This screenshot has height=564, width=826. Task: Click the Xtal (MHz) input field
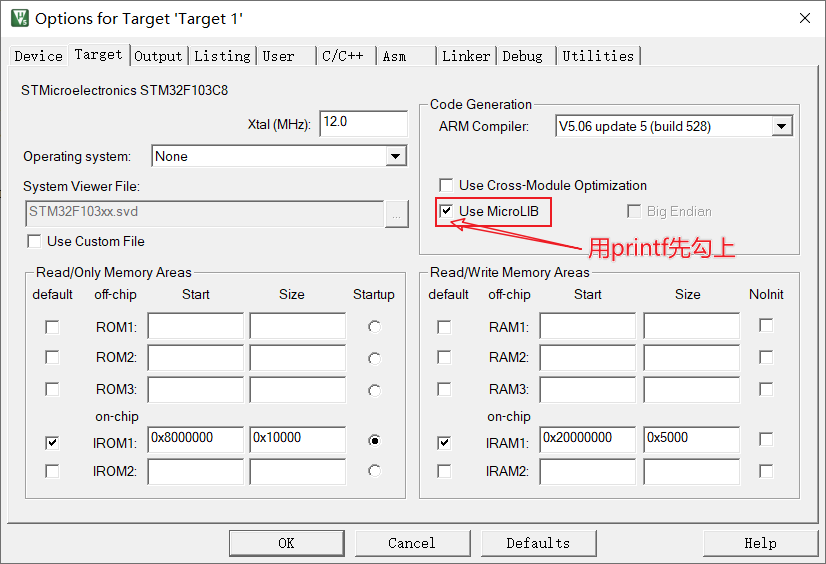pos(363,123)
